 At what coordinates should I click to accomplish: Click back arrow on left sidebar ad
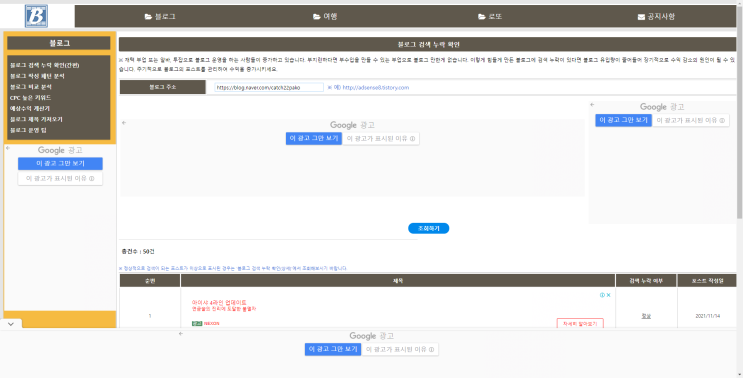coord(8,148)
